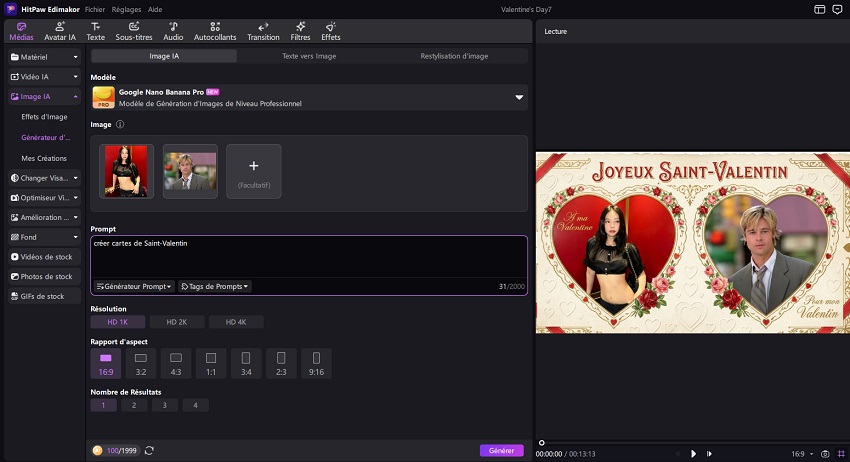
Task: Open the Filtres toolbar icon
Action: pos(301,30)
